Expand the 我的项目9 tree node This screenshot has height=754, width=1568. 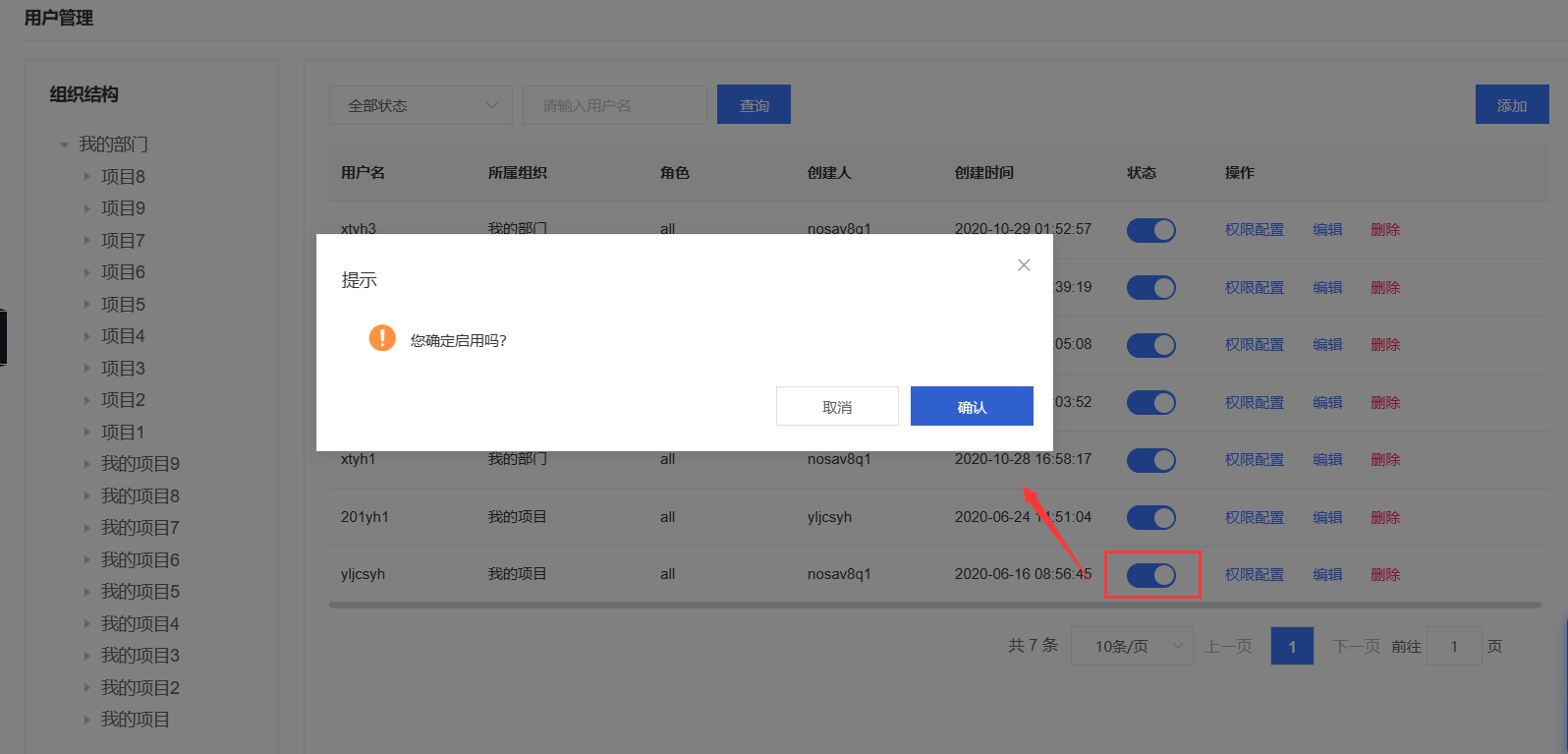pos(86,464)
